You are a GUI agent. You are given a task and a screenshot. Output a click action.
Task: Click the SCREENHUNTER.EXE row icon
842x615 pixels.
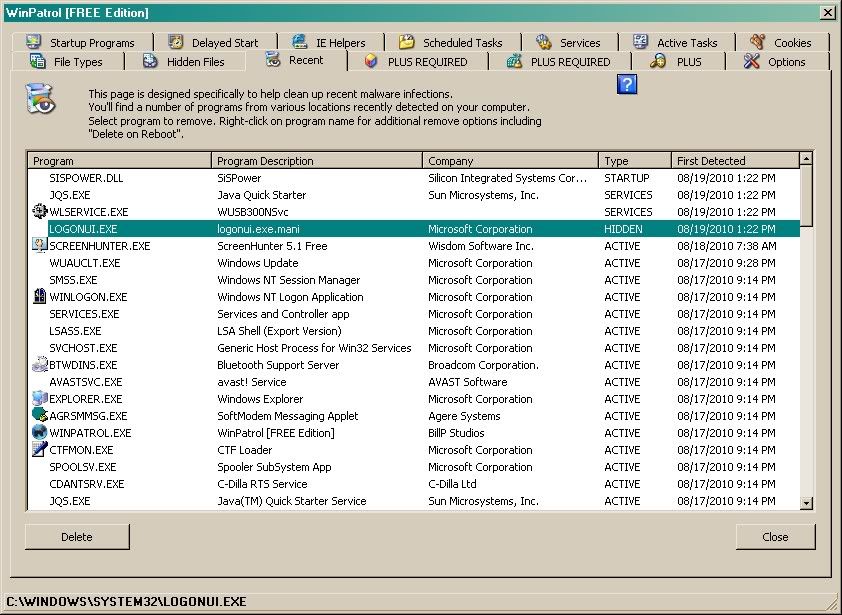(40, 245)
